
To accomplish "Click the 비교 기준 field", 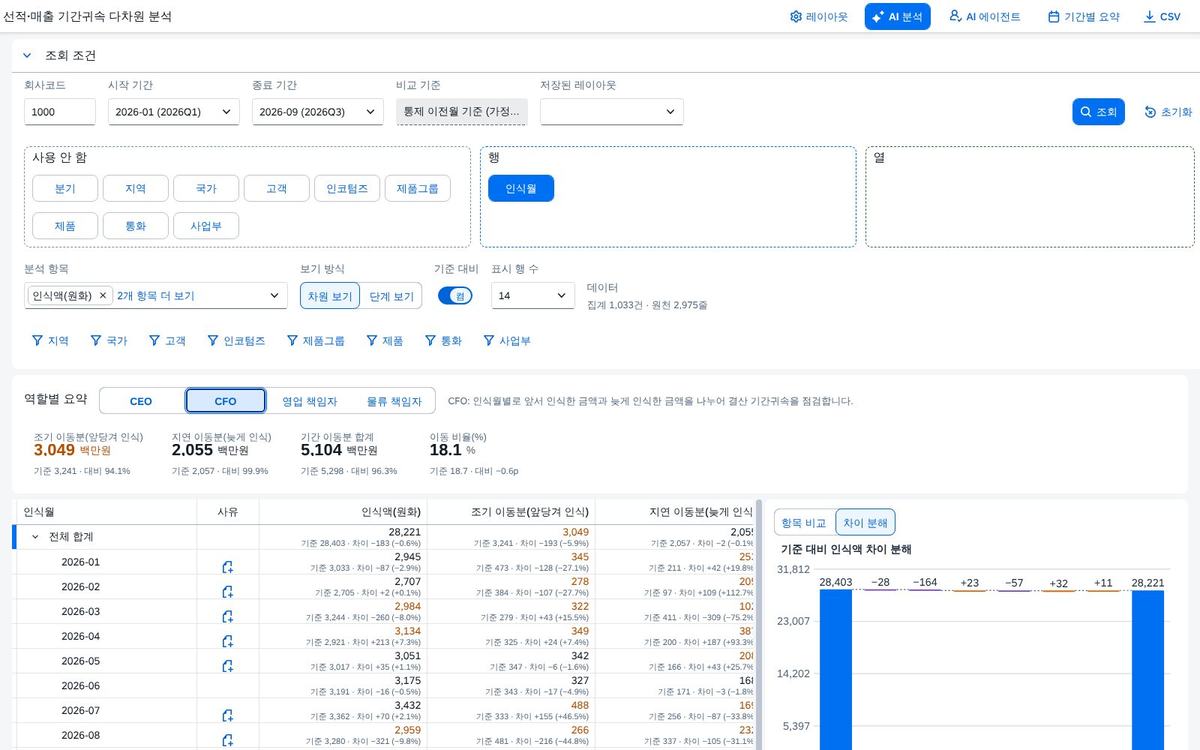I will point(461,112).
